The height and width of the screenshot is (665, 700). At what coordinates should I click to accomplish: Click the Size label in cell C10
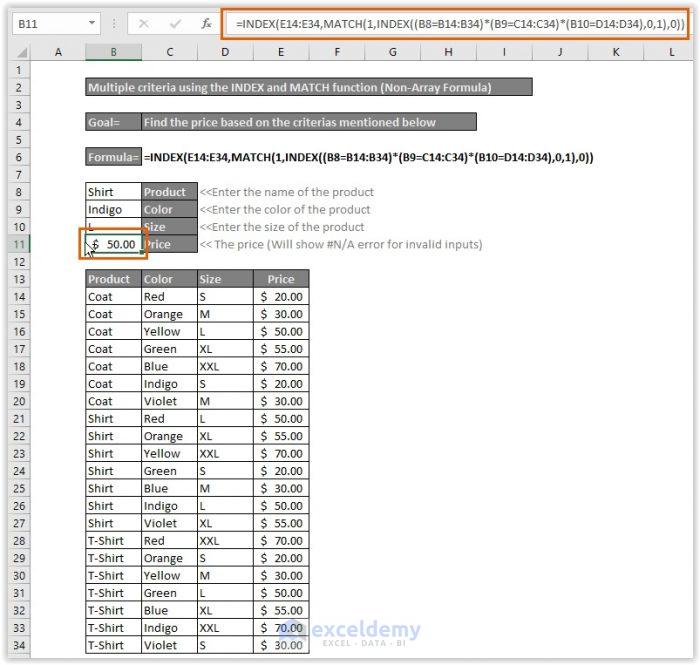point(169,227)
